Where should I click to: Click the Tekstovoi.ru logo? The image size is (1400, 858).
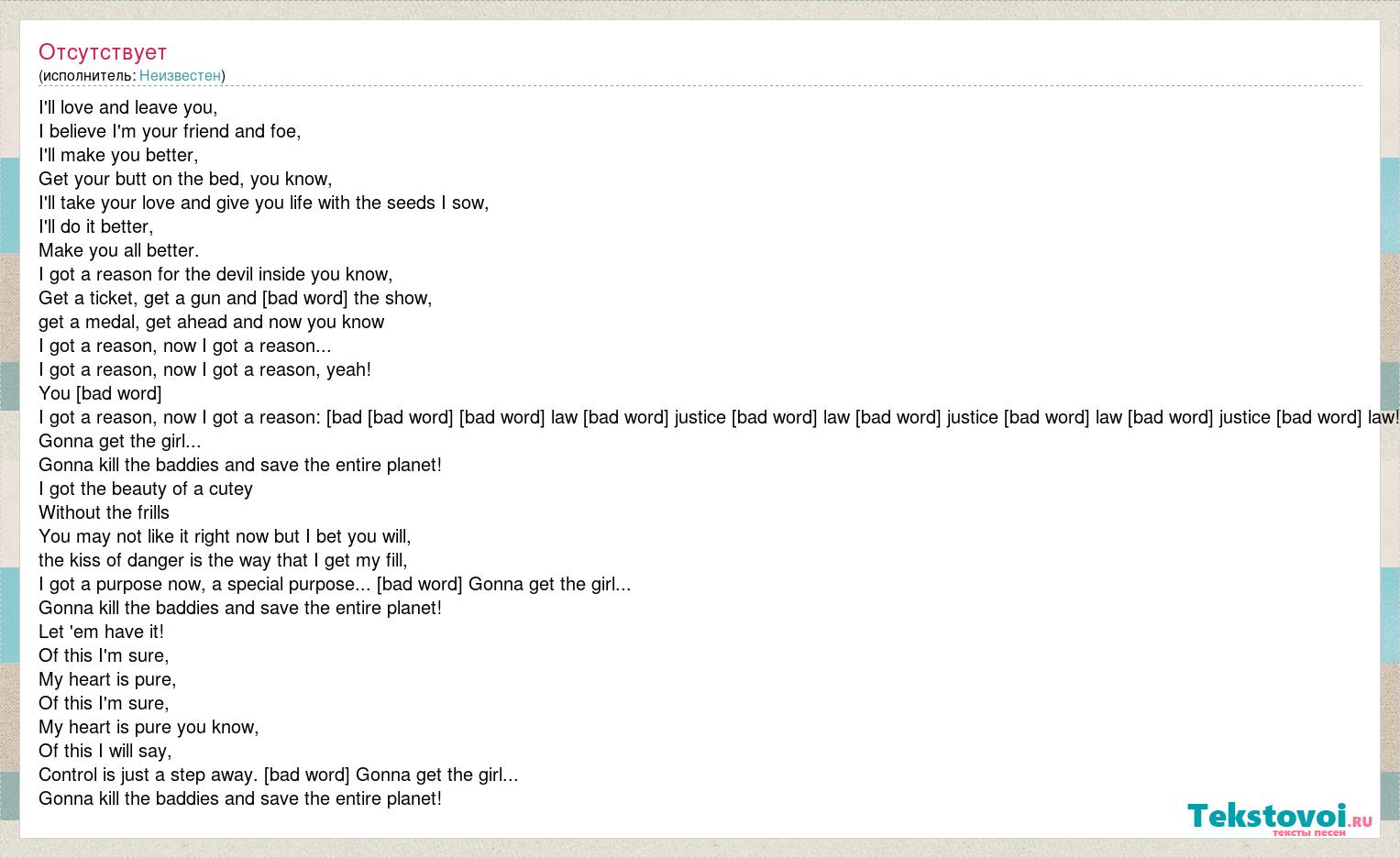click(1280, 818)
